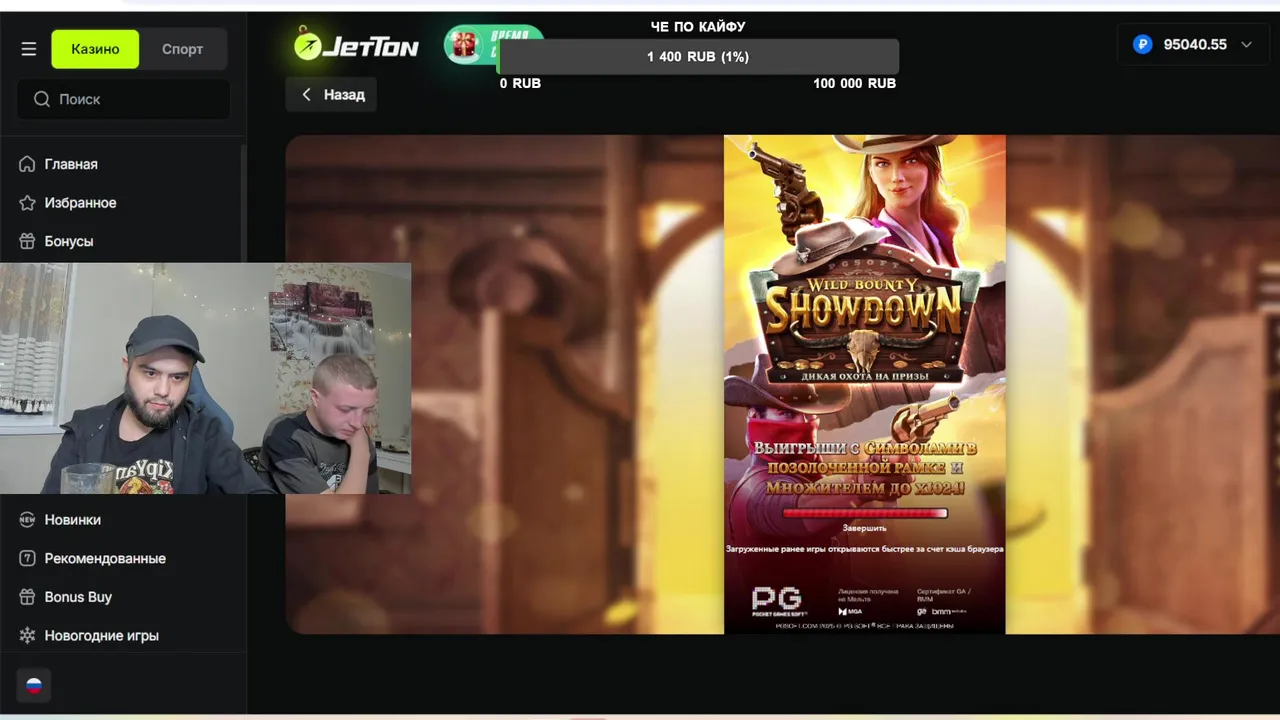This screenshot has height=720, width=1280.
Task: Click the ruble currency icon
Action: [1143, 44]
